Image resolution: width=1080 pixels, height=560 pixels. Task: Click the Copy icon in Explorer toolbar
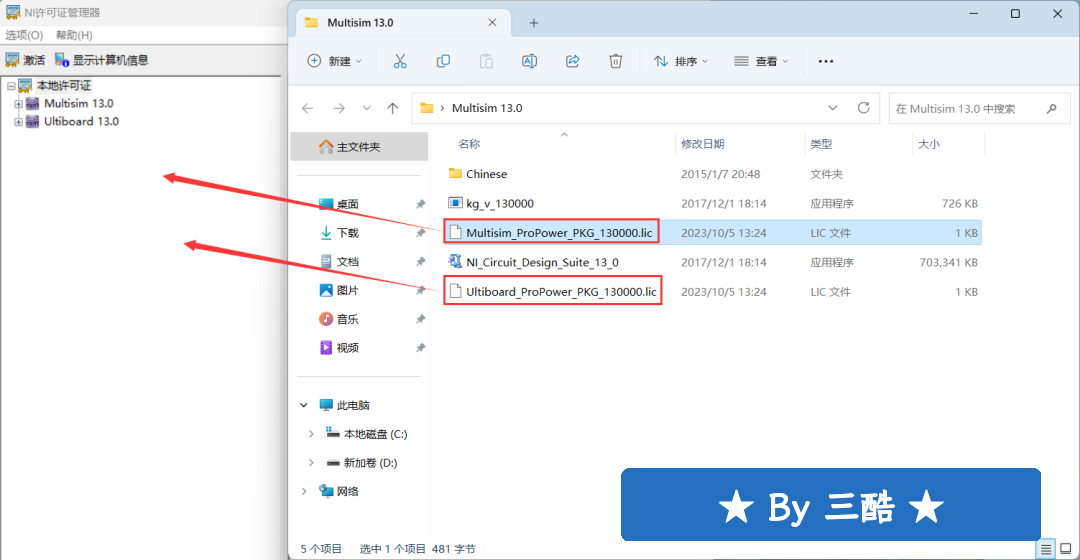[443, 61]
